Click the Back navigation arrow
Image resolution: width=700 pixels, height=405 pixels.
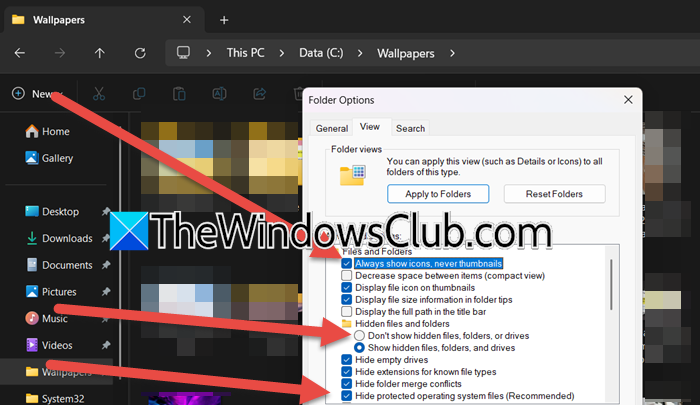[x=20, y=53]
